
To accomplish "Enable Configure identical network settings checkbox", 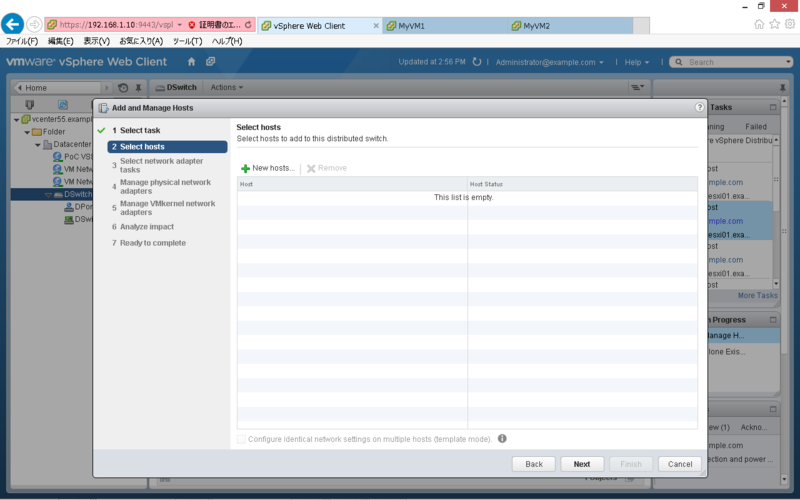I will 241,439.
